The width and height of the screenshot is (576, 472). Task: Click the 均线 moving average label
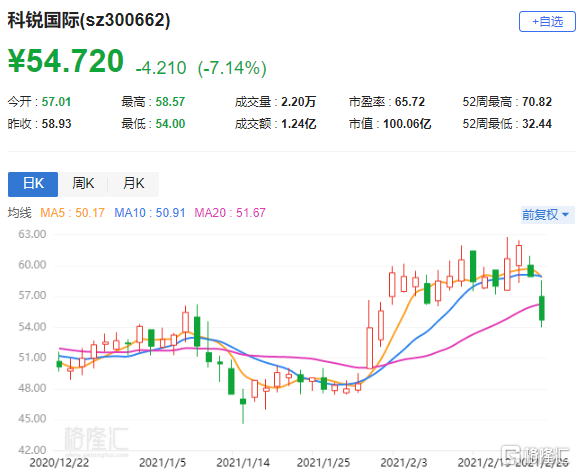pos(20,213)
